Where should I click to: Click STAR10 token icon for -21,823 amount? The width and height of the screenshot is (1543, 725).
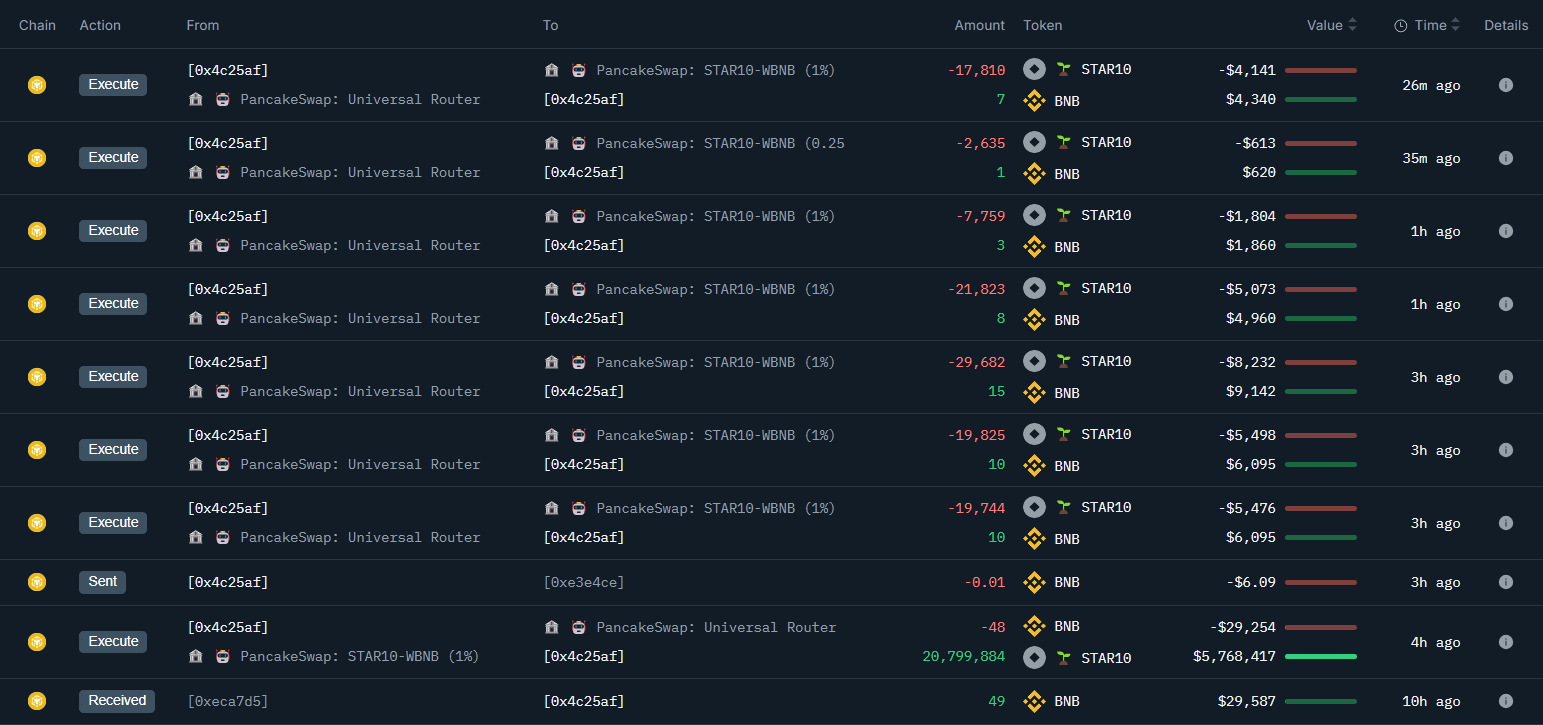(x=1034, y=288)
